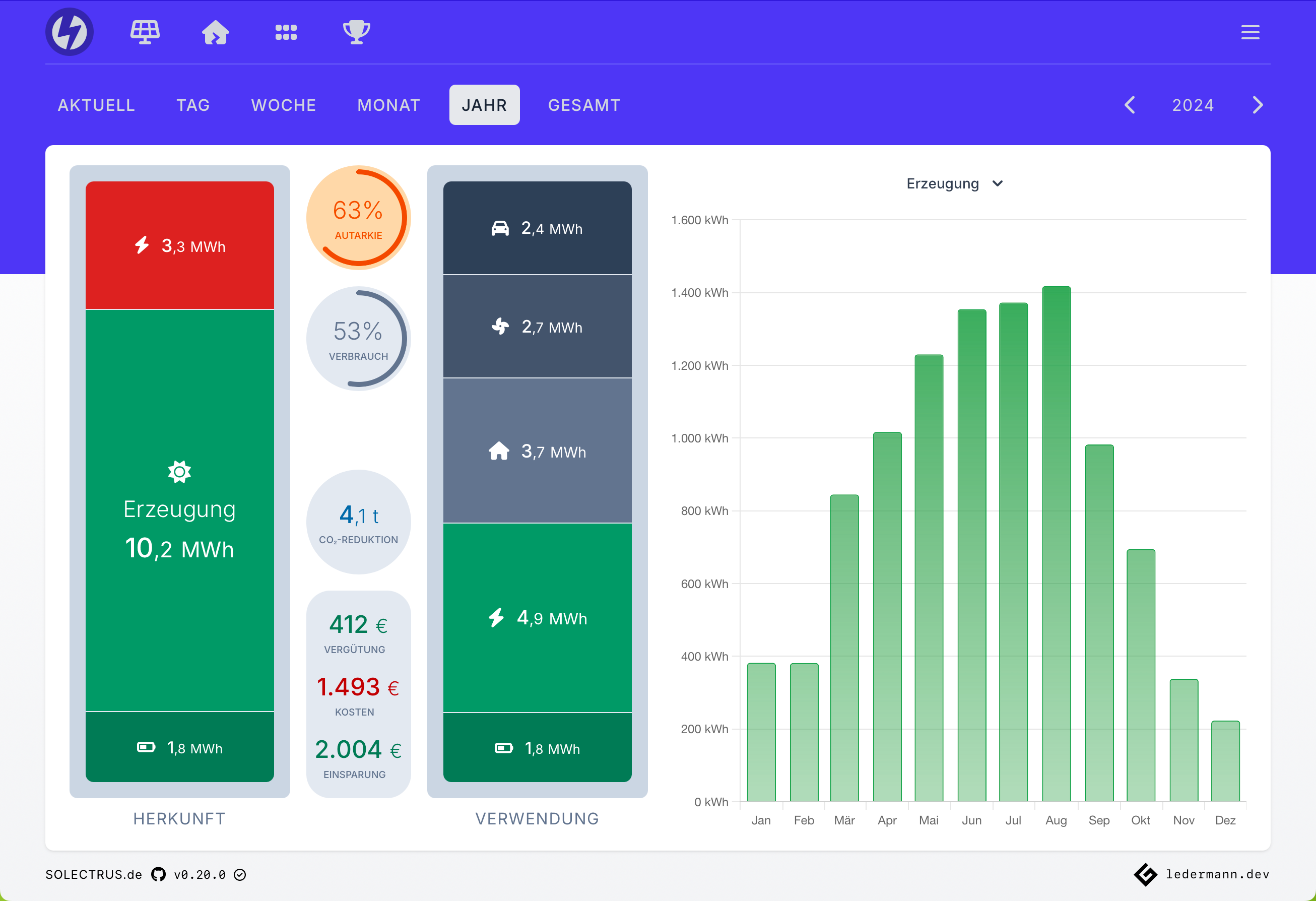Click the battery icon in Herkunft column
The image size is (1316, 901).
coord(146,747)
